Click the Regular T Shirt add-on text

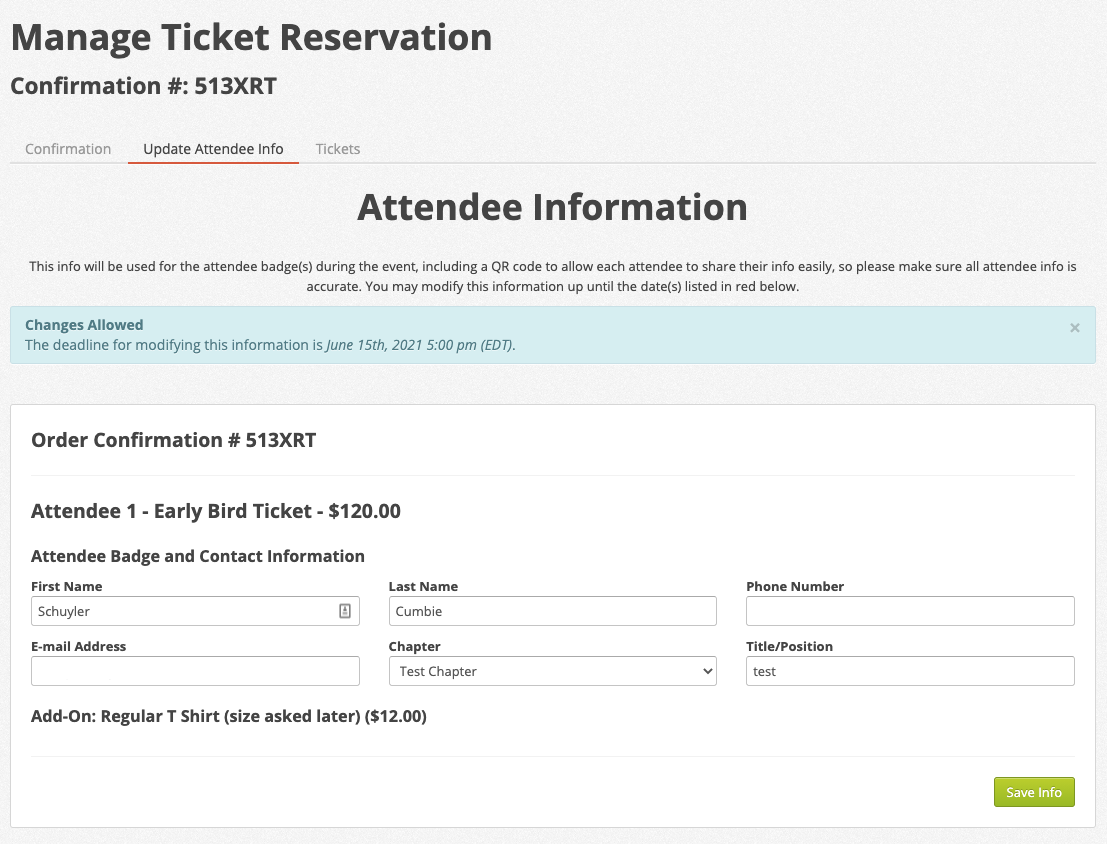pyautogui.click(x=229, y=716)
